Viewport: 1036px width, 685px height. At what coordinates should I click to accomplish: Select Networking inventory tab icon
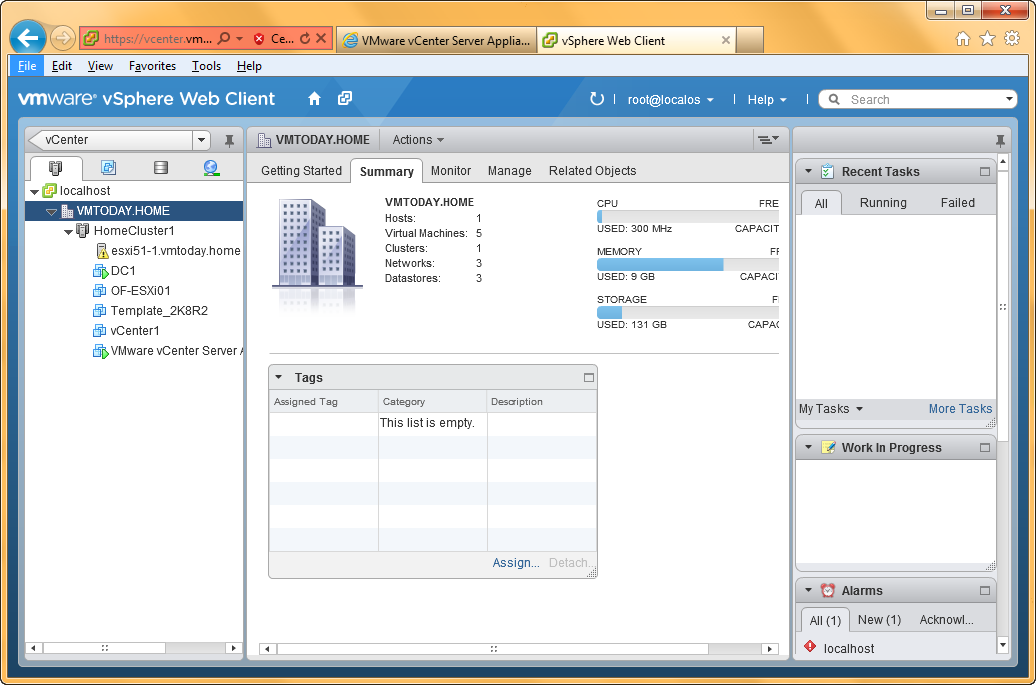pyautogui.click(x=211, y=168)
